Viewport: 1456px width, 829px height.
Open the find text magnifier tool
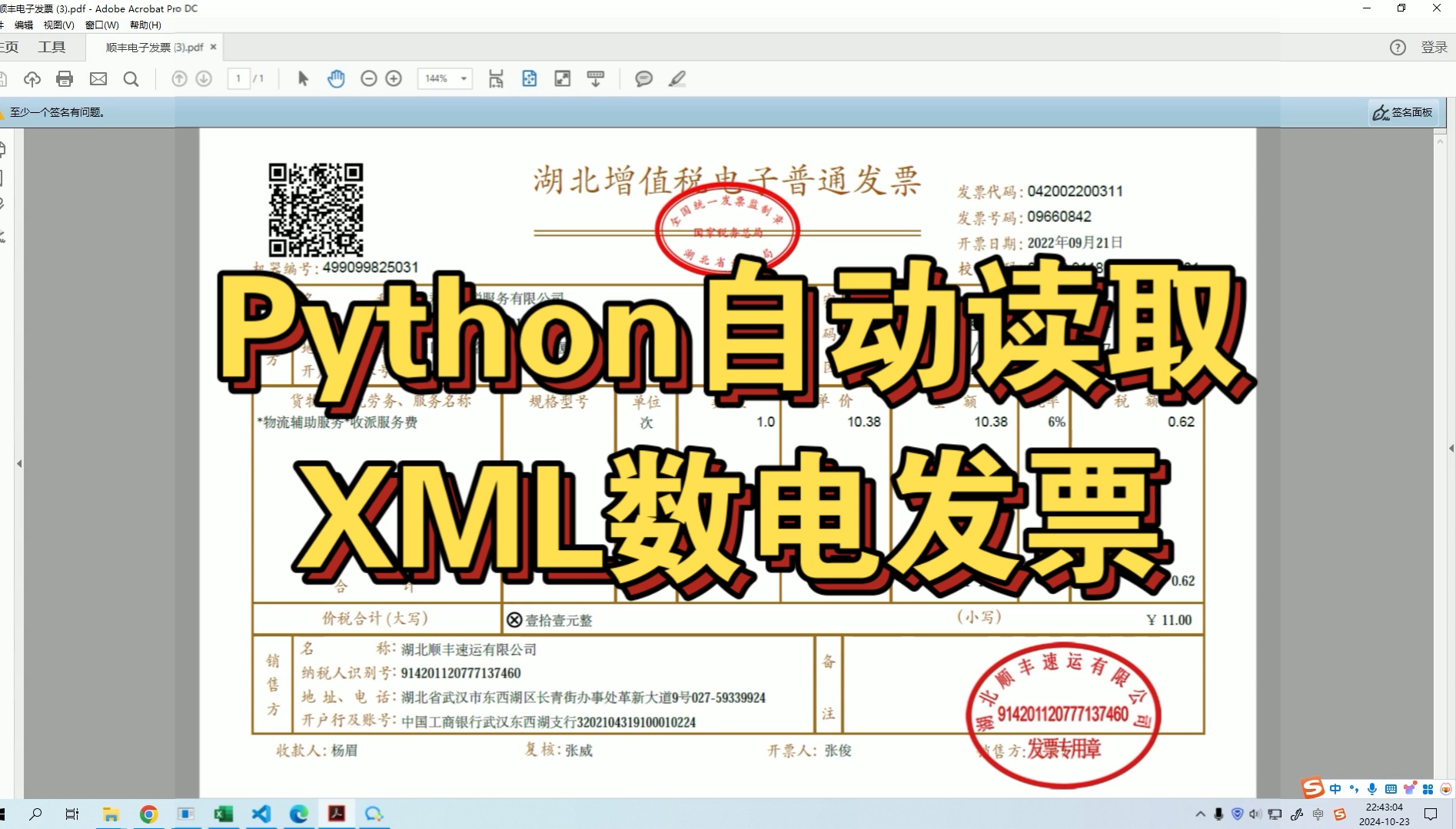131,79
